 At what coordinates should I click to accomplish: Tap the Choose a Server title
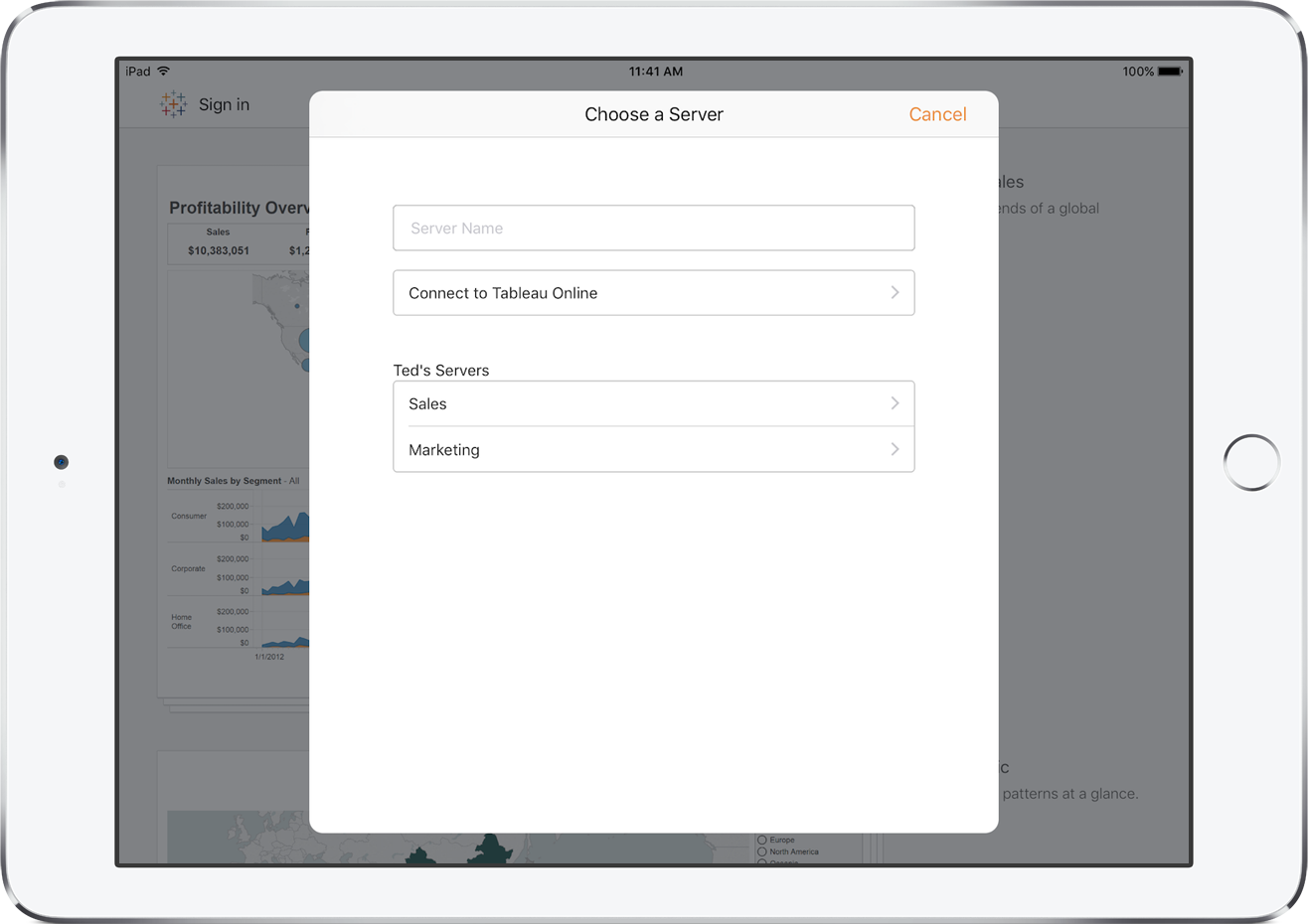pyautogui.click(x=654, y=114)
